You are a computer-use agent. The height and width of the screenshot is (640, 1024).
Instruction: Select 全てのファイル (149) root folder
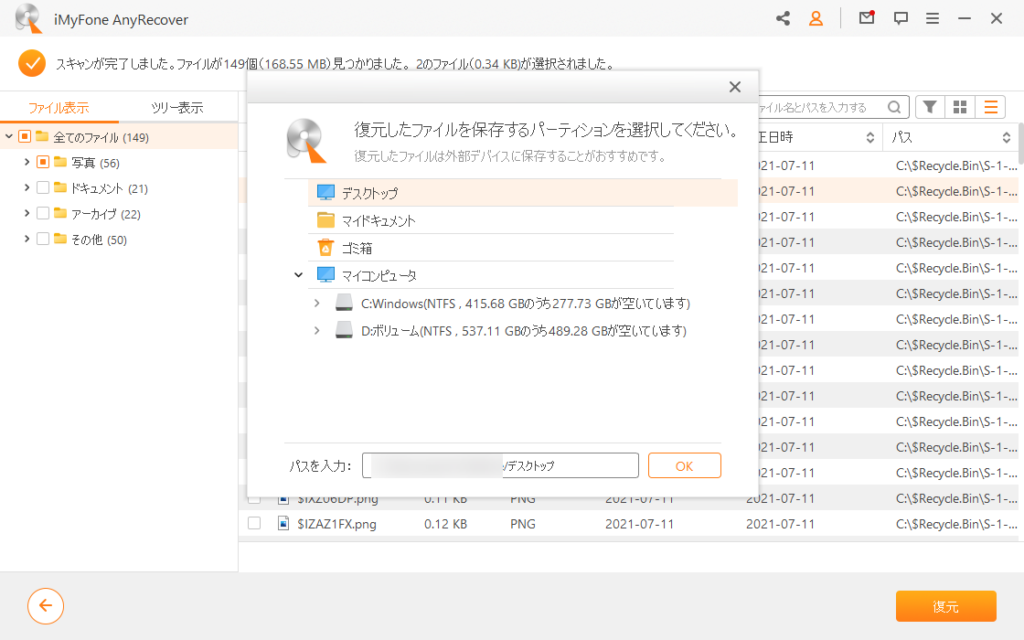(101, 137)
